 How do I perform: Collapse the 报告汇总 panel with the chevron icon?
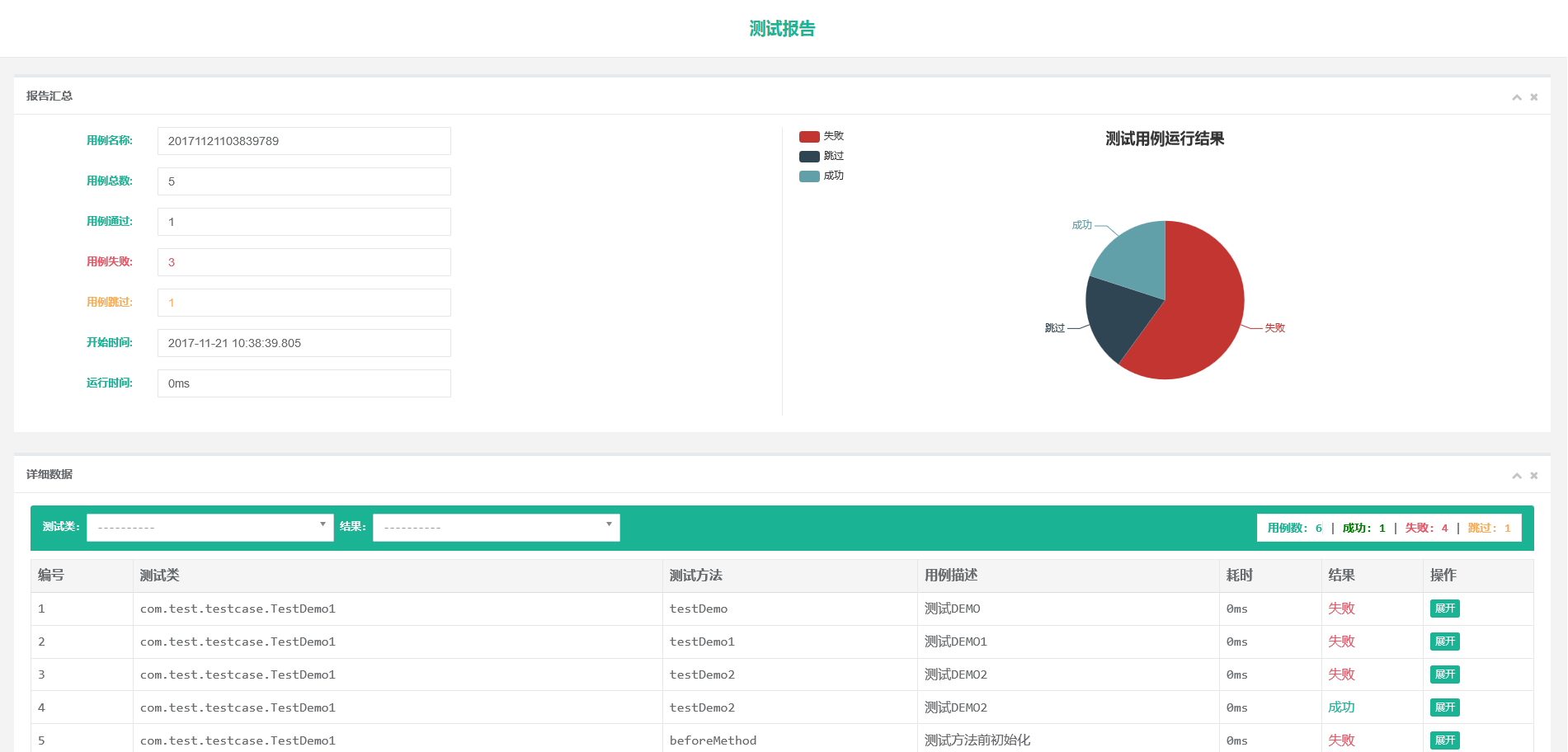[x=1516, y=97]
